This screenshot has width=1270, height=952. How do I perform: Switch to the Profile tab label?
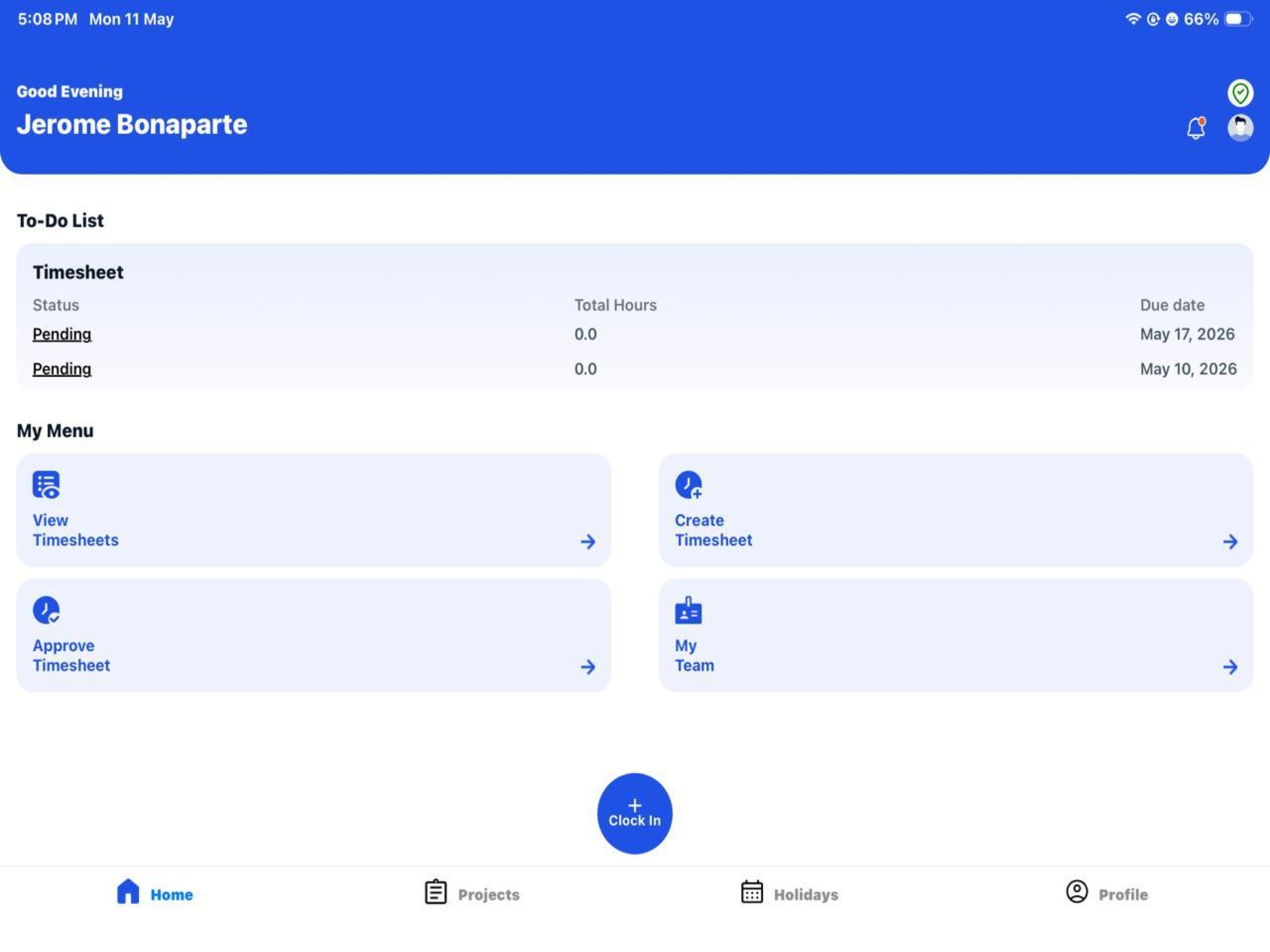pyautogui.click(x=1123, y=895)
